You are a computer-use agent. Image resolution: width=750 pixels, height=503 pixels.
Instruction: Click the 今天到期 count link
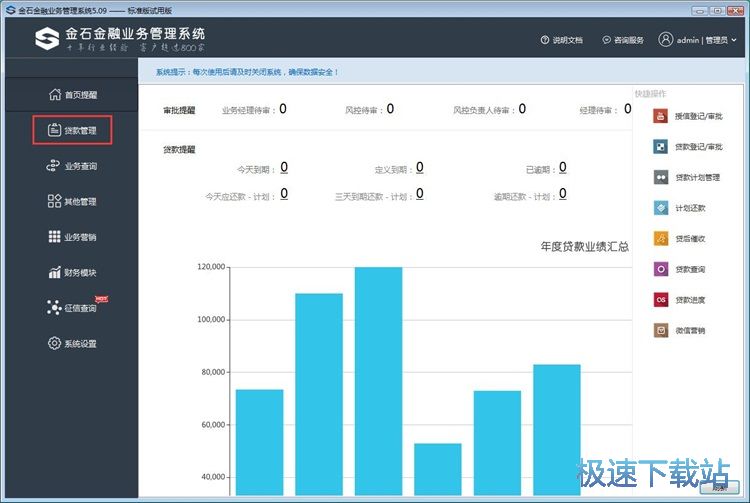point(284,167)
